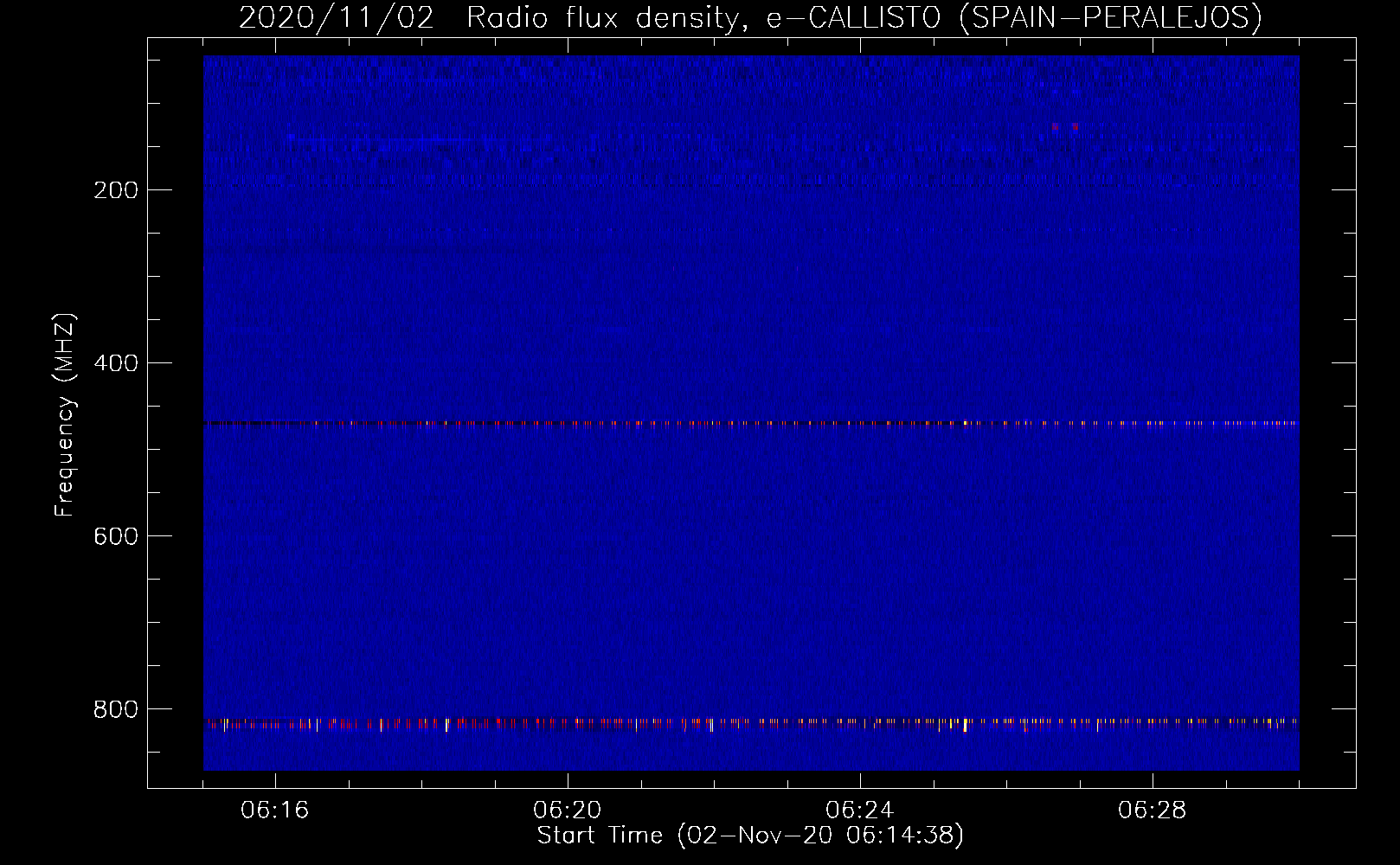Screen dimensions: 1400x865
Task: Click the '06:20' time tick label
Action: [x=568, y=811]
